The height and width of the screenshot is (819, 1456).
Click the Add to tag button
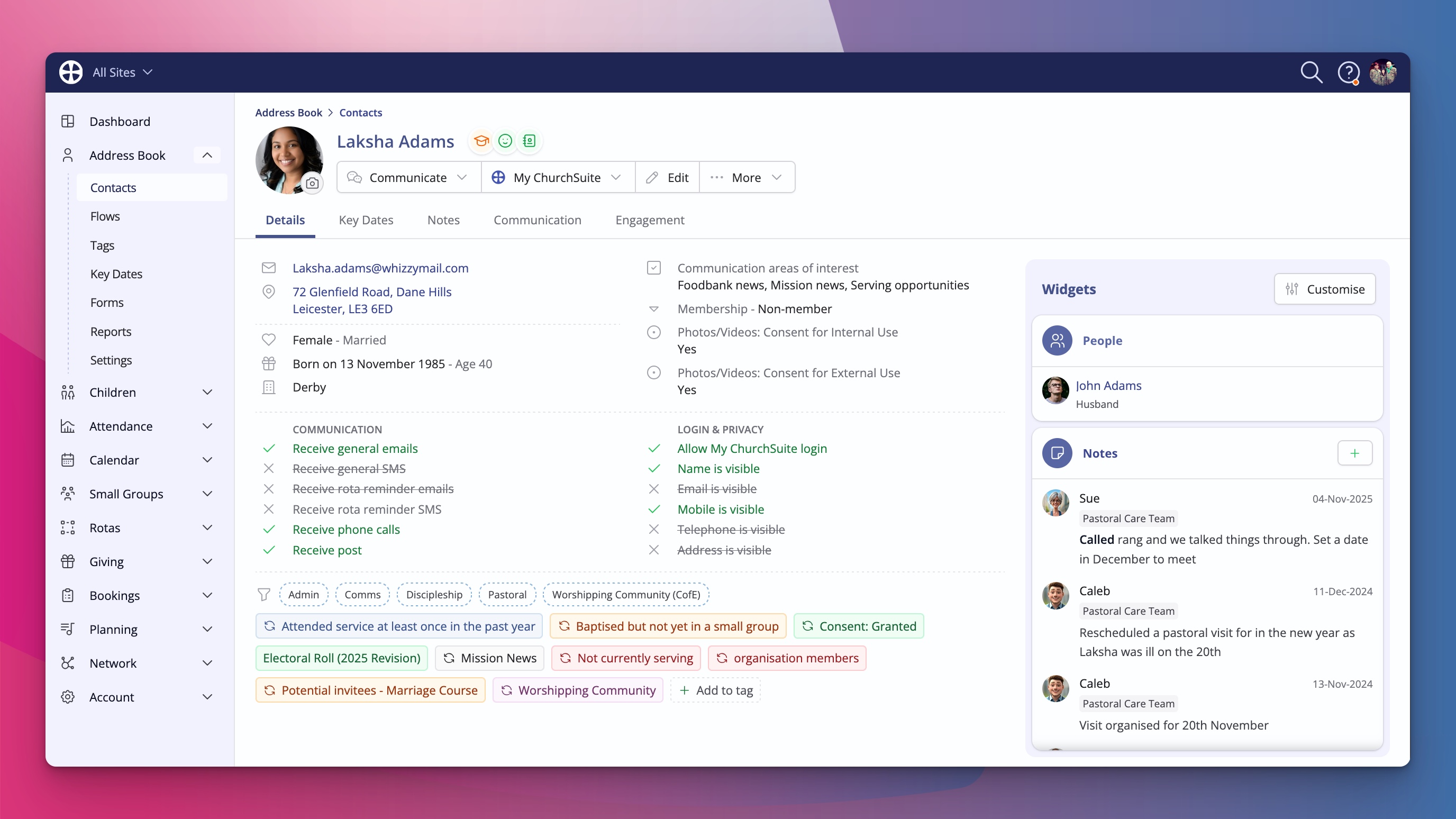[715, 690]
